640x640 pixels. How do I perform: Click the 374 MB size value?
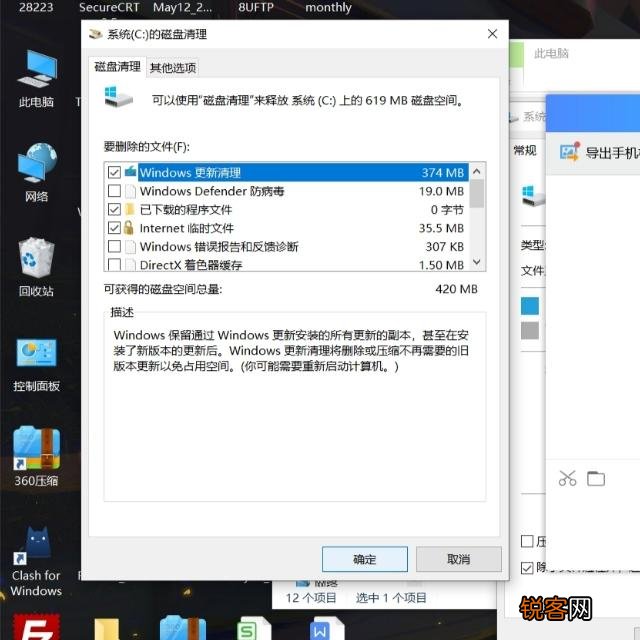tap(442, 173)
